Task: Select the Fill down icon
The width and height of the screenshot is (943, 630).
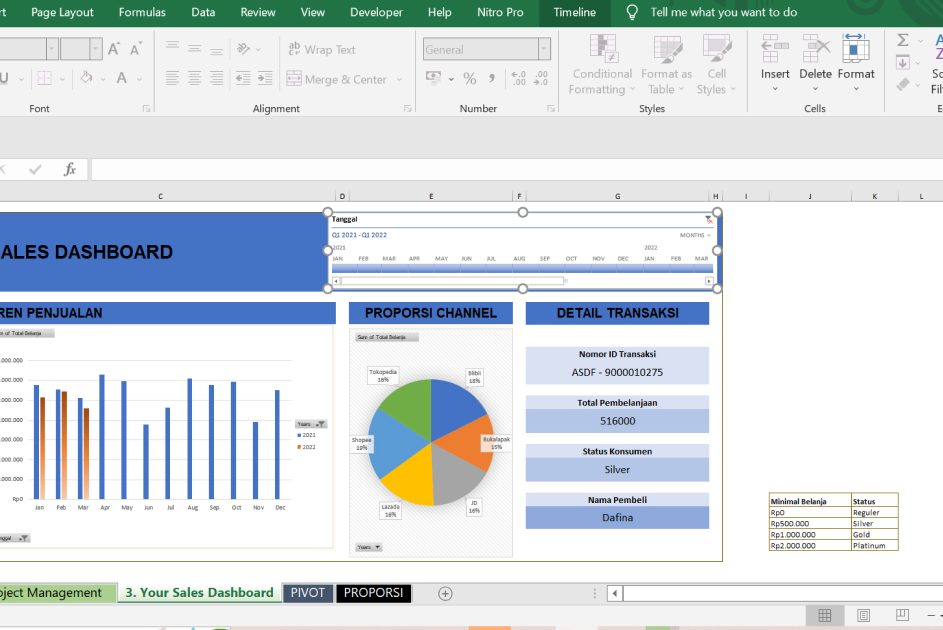Action: click(903, 62)
